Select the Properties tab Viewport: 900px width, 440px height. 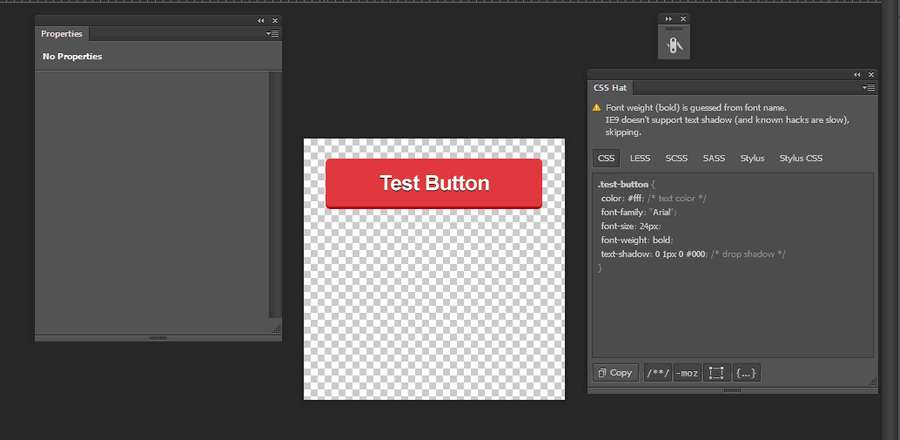click(x=61, y=34)
